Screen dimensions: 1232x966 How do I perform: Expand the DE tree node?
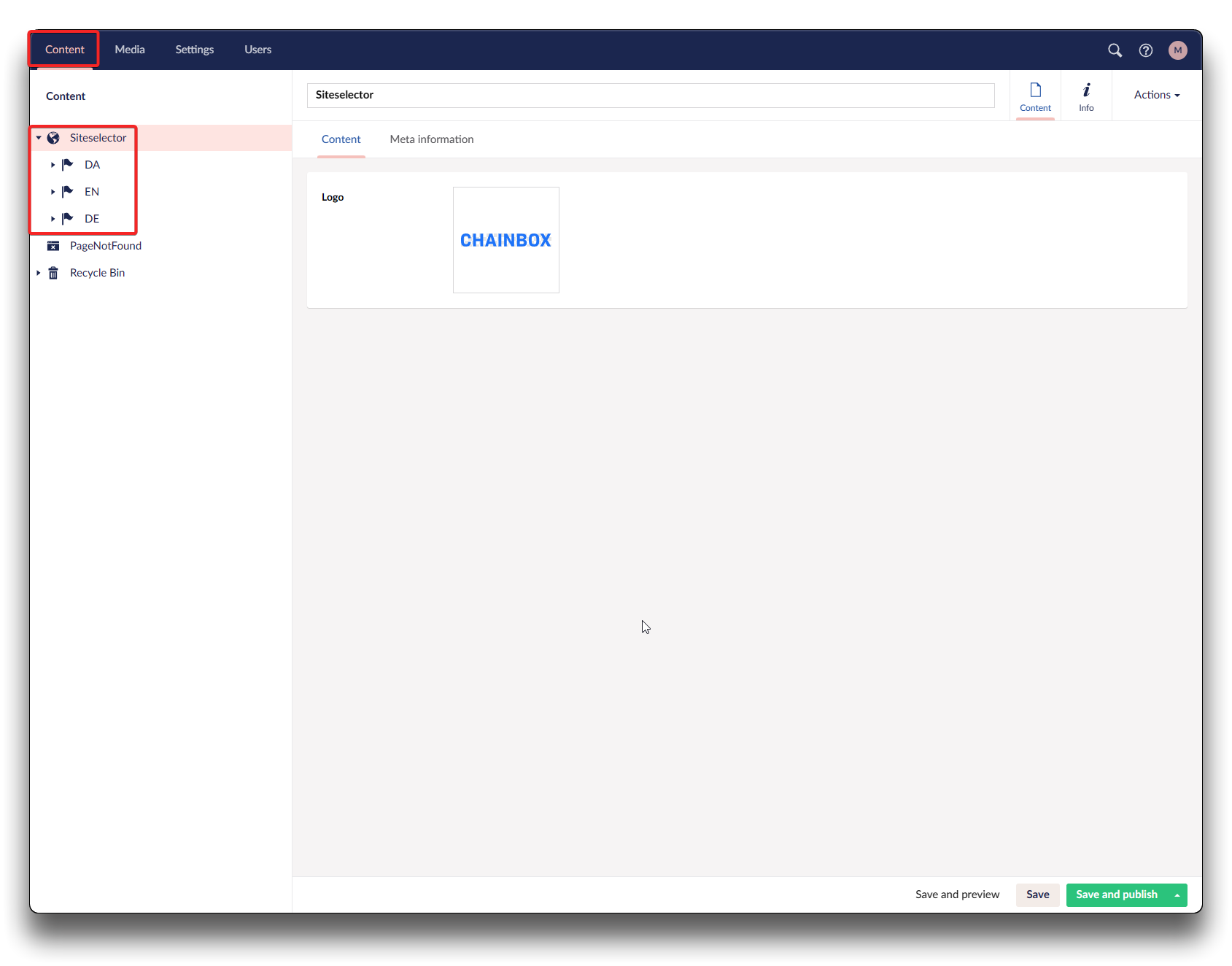(53, 219)
